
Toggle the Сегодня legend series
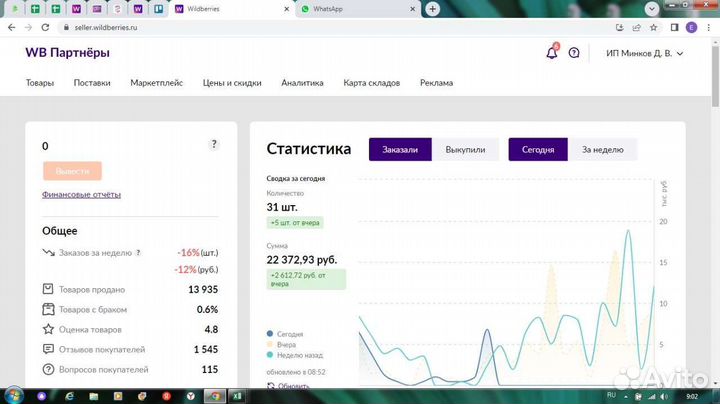285,334
